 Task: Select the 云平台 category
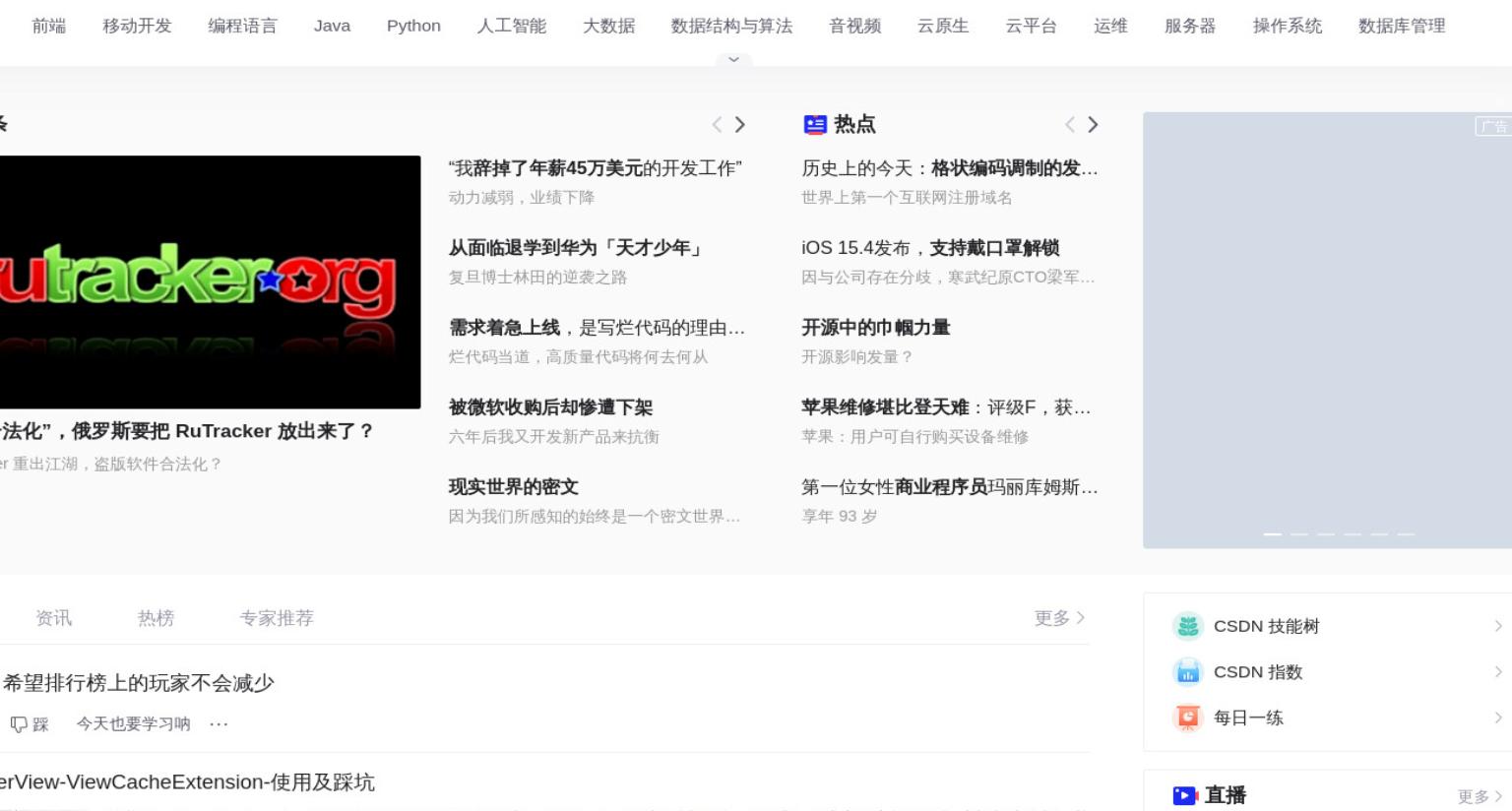[1031, 26]
